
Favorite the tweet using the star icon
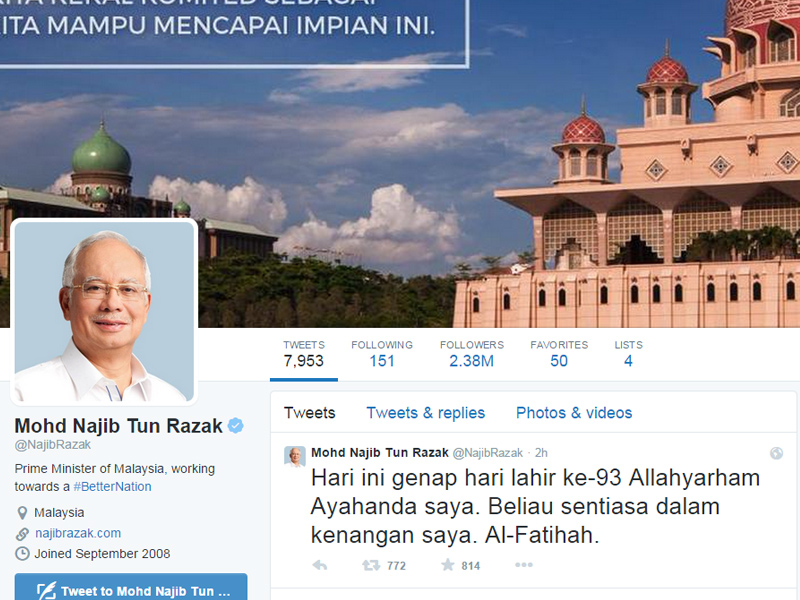(x=447, y=564)
